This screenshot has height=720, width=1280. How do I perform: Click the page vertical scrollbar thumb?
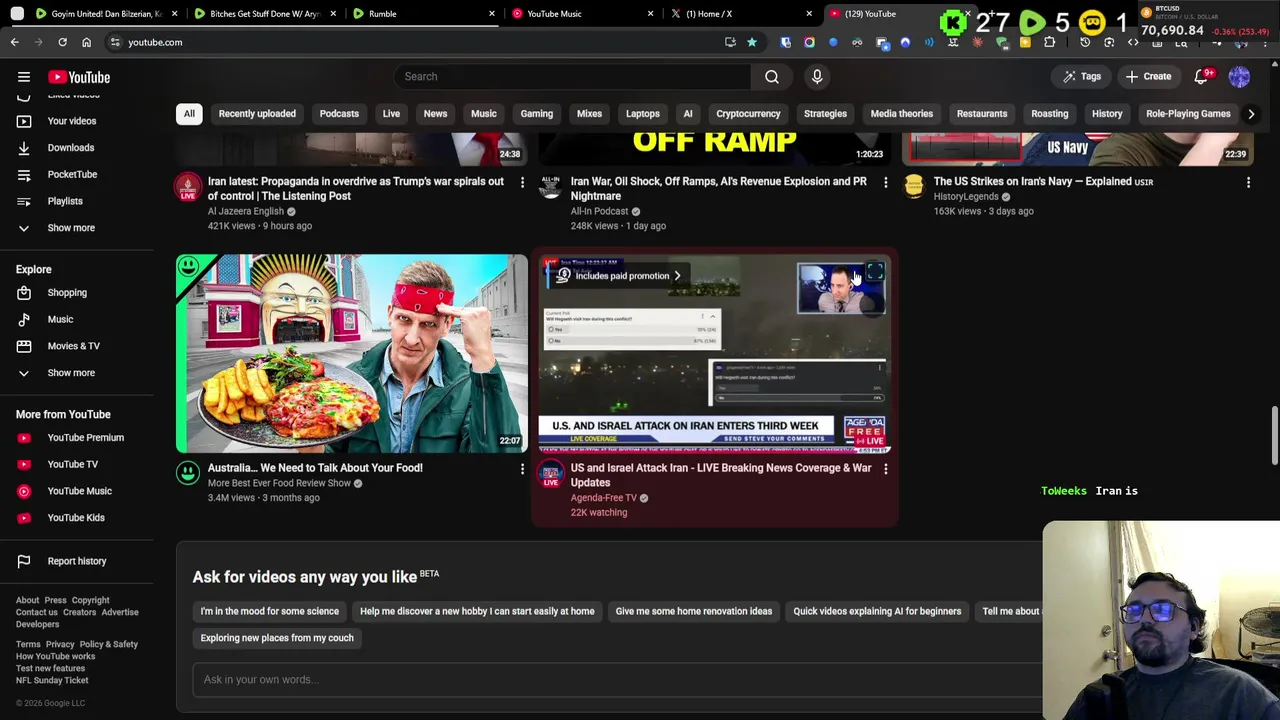point(1274,436)
